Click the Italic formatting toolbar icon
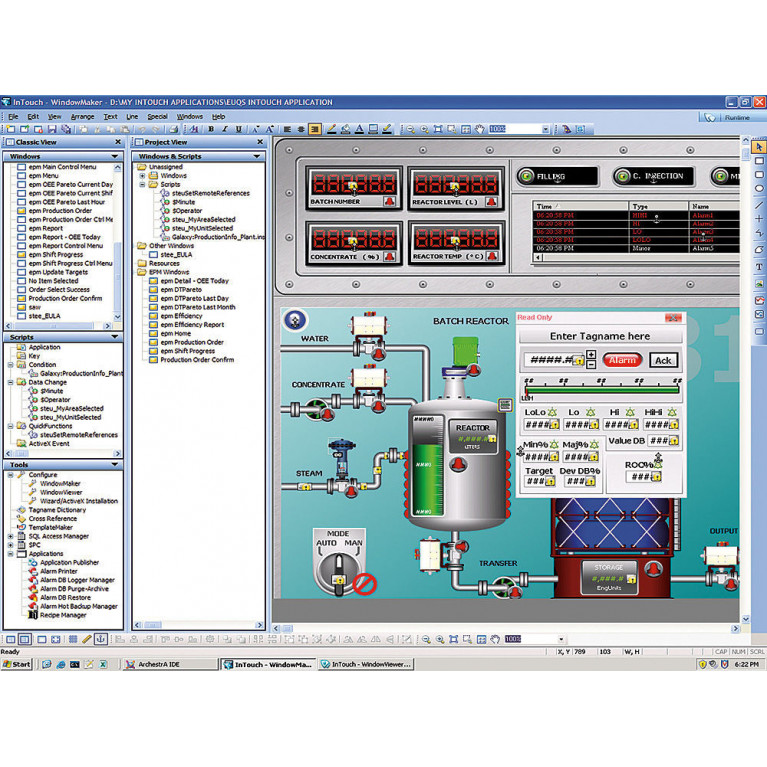Screen dimensions: 767x767 (224, 129)
